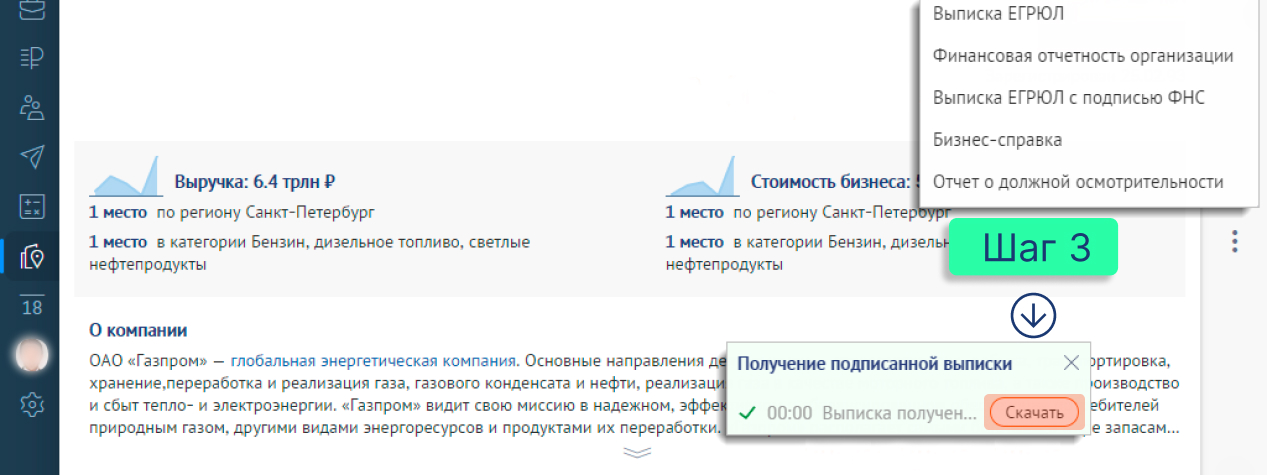The width and height of the screenshot is (1267, 475).
Task: Click the О компании section heading
Action: (138, 331)
